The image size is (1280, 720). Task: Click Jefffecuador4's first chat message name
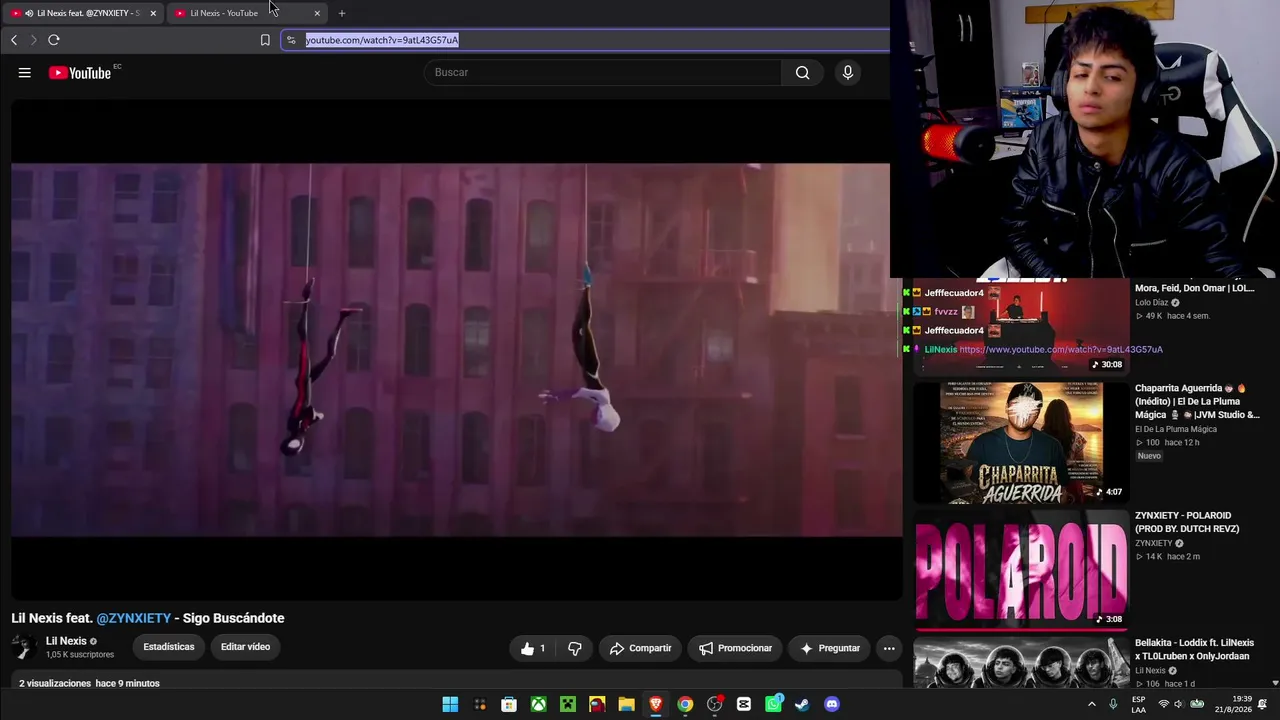click(x=954, y=293)
